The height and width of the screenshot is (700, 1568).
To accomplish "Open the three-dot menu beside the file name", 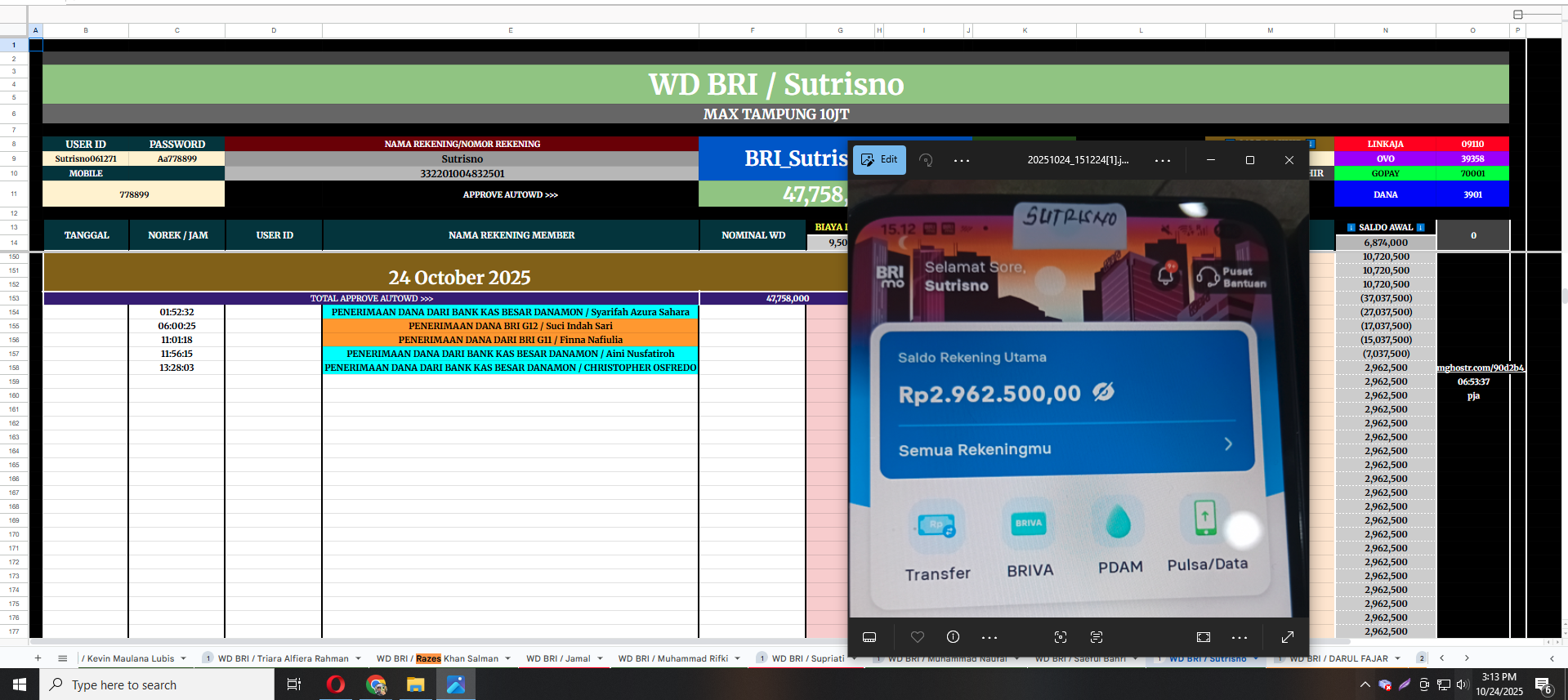I will tap(1163, 160).
